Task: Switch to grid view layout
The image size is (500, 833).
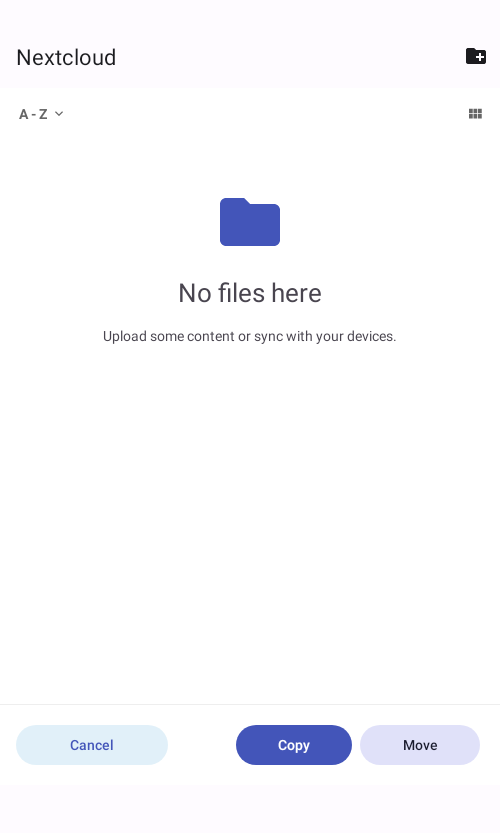Action: [x=475, y=114]
